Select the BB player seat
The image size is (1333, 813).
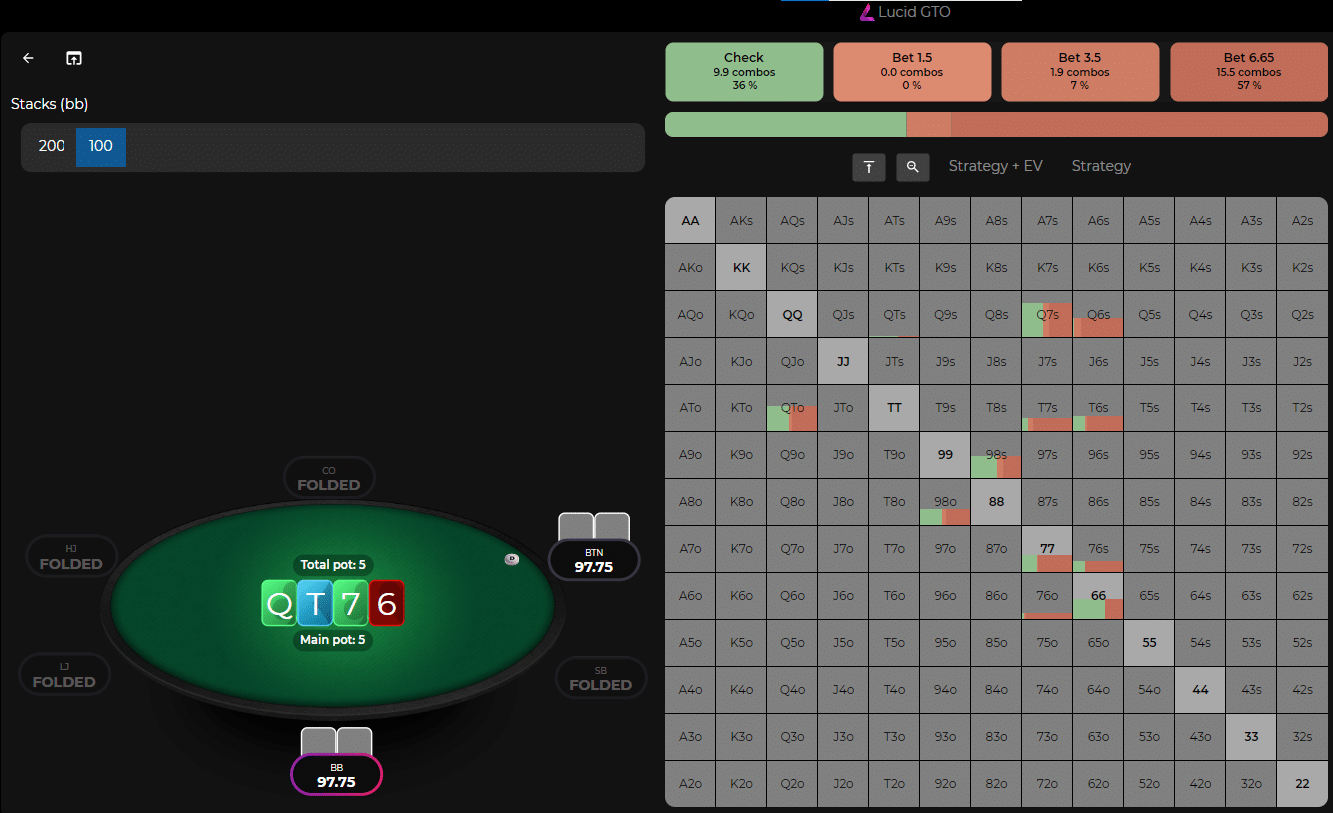336,774
